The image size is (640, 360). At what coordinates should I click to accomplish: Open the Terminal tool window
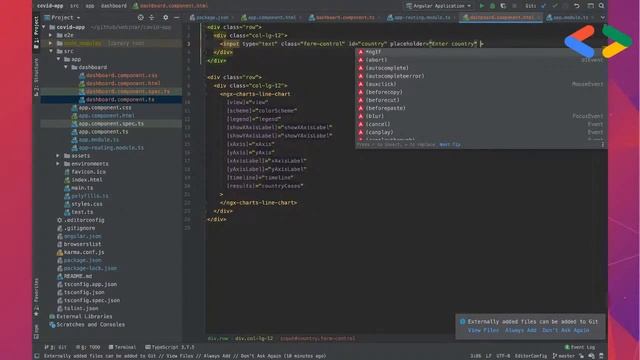(x=122, y=347)
